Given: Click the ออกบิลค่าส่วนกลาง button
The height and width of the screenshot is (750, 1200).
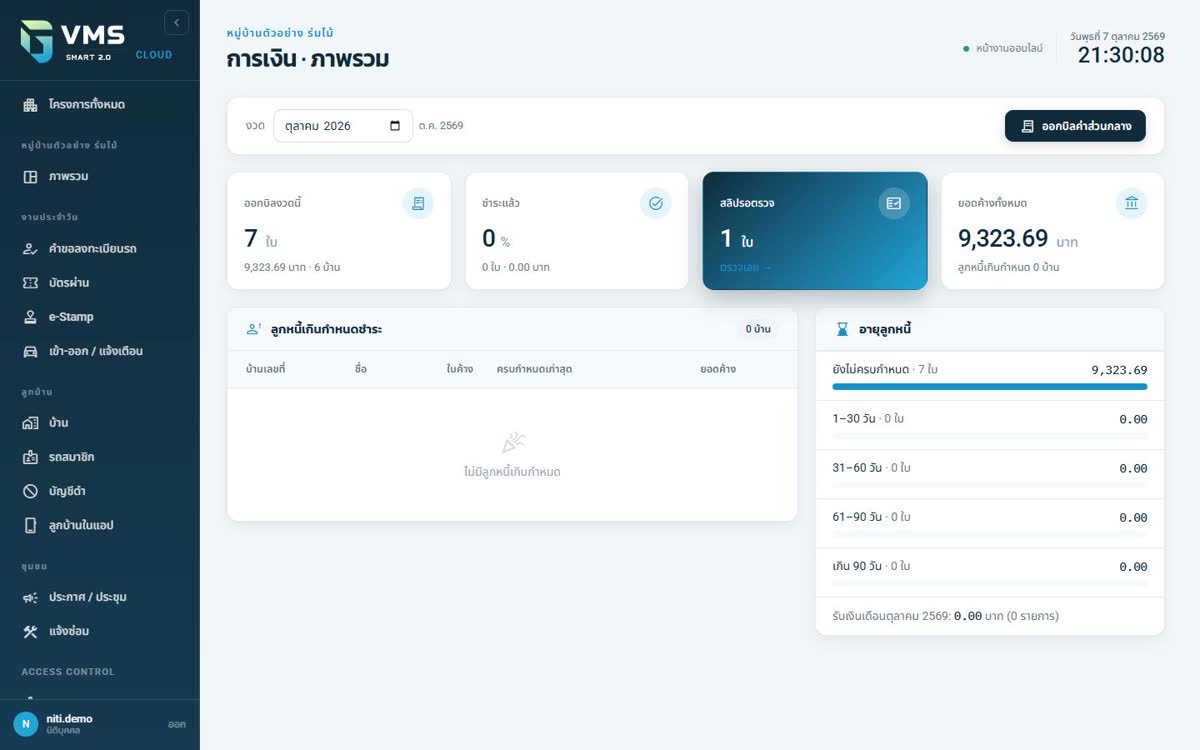Looking at the screenshot, I should (1075, 126).
